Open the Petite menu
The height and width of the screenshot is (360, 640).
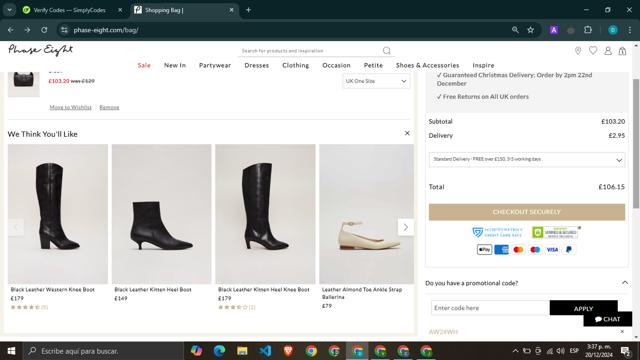point(373,65)
